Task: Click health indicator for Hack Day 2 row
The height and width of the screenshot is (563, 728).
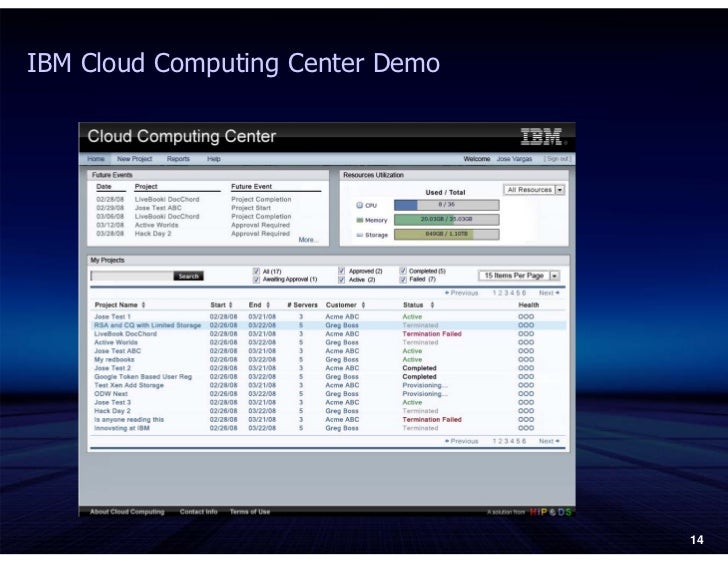Action: [526, 411]
